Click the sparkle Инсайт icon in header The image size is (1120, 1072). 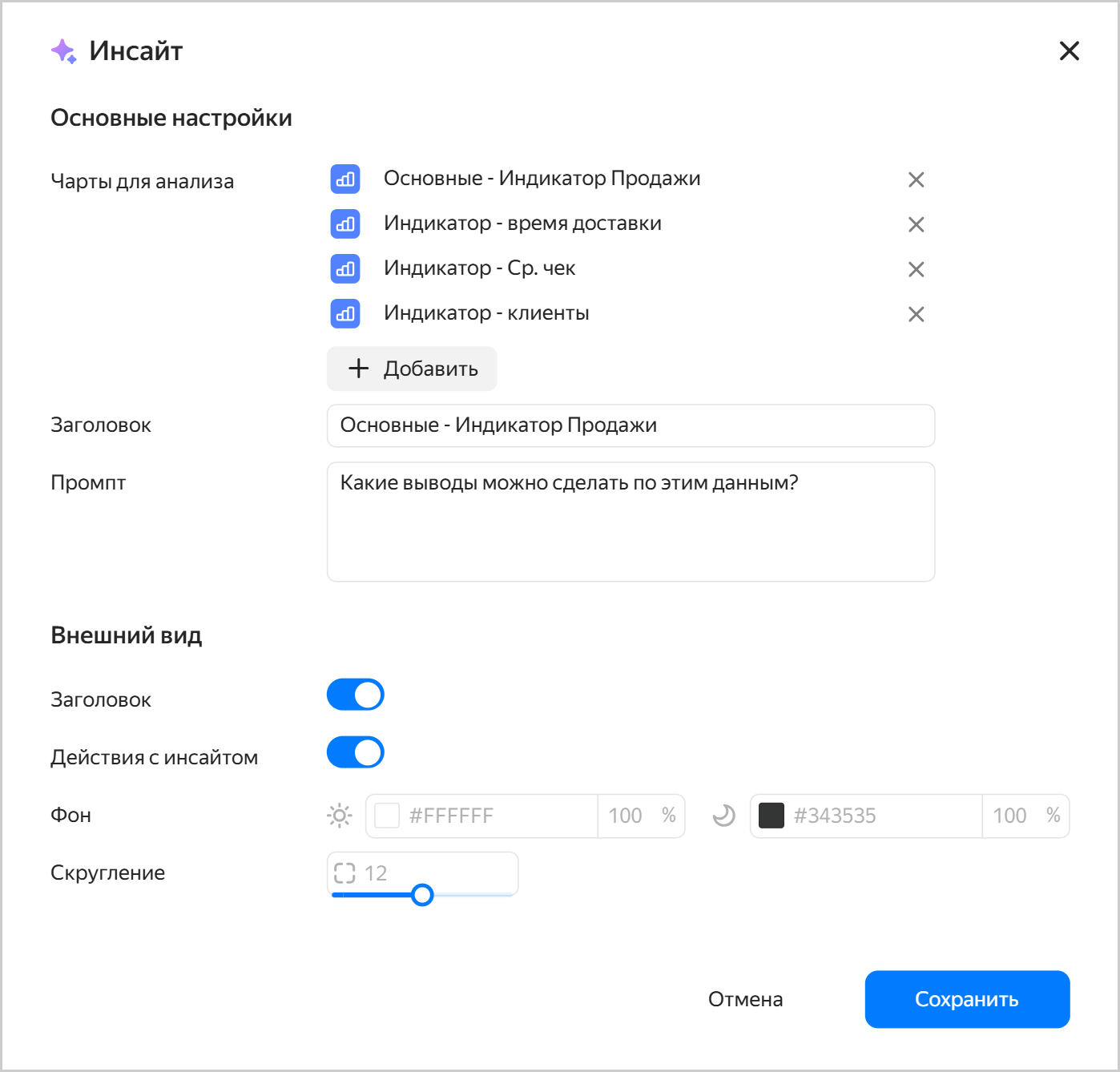[63, 51]
